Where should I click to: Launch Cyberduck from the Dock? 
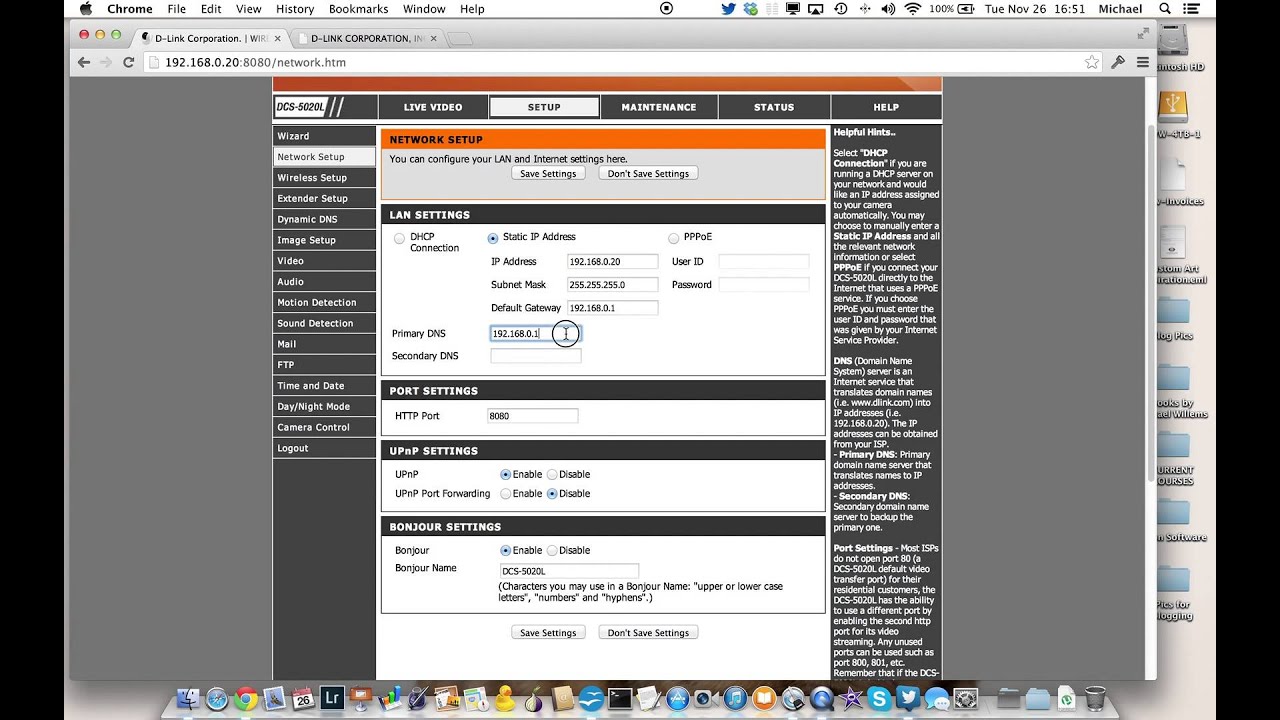505,698
